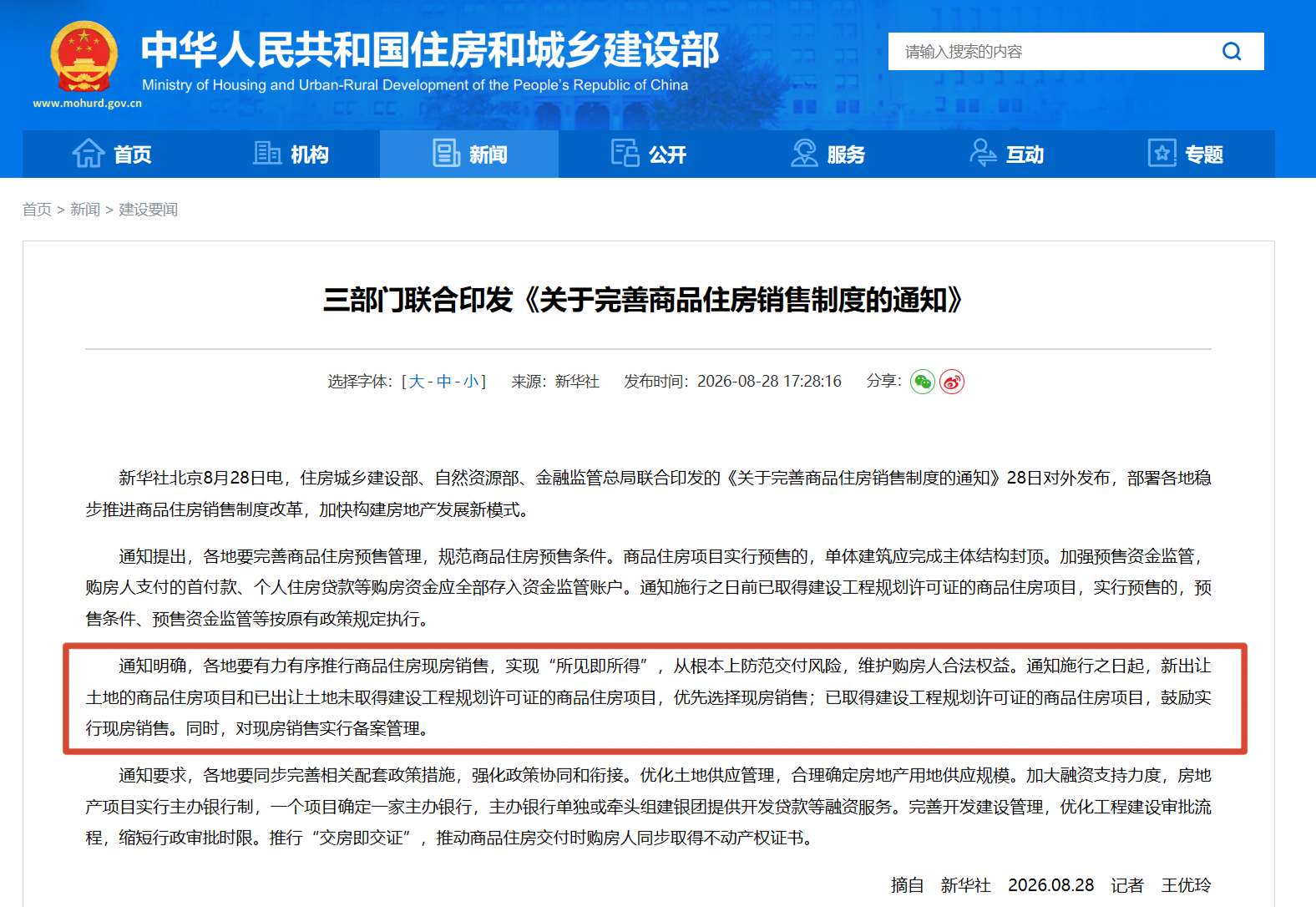
Task: Set font size to 小
Action: tap(471, 382)
